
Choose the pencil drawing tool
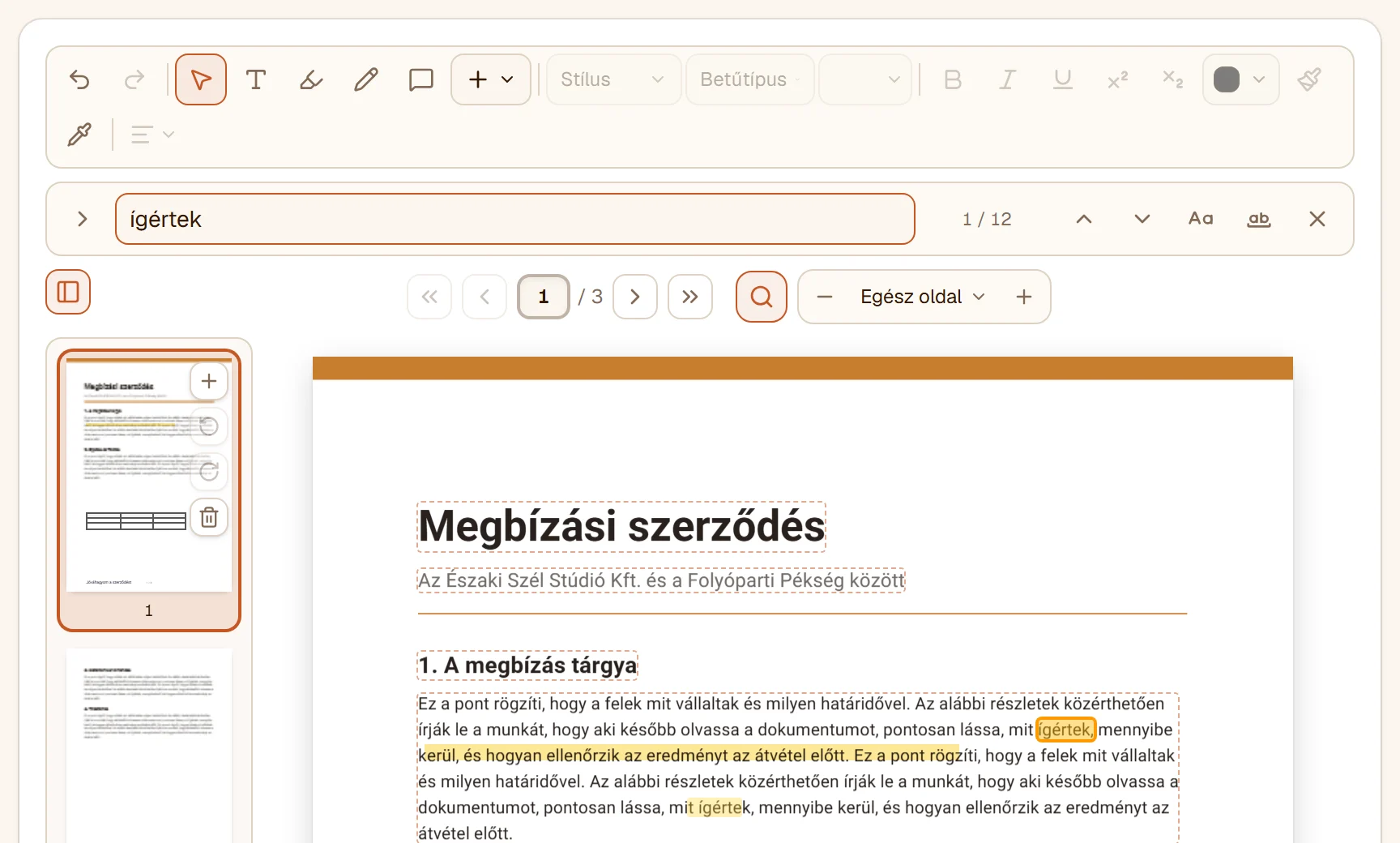366,79
